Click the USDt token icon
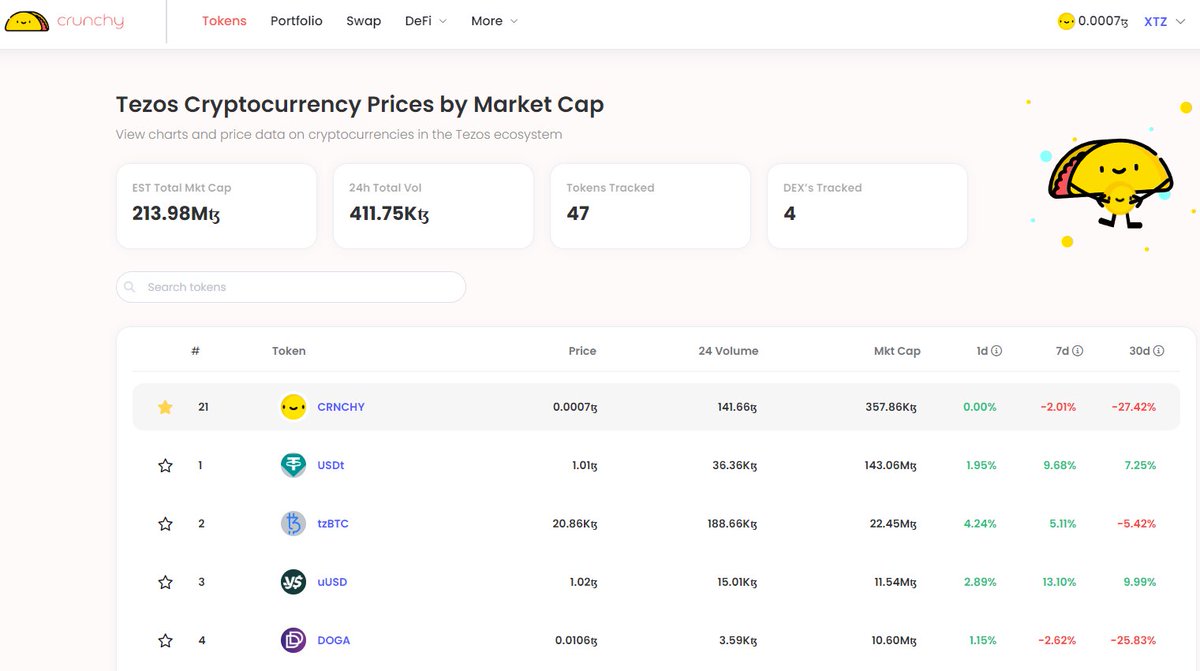The height and width of the screenshot is (671, 1200). point(293,465)
